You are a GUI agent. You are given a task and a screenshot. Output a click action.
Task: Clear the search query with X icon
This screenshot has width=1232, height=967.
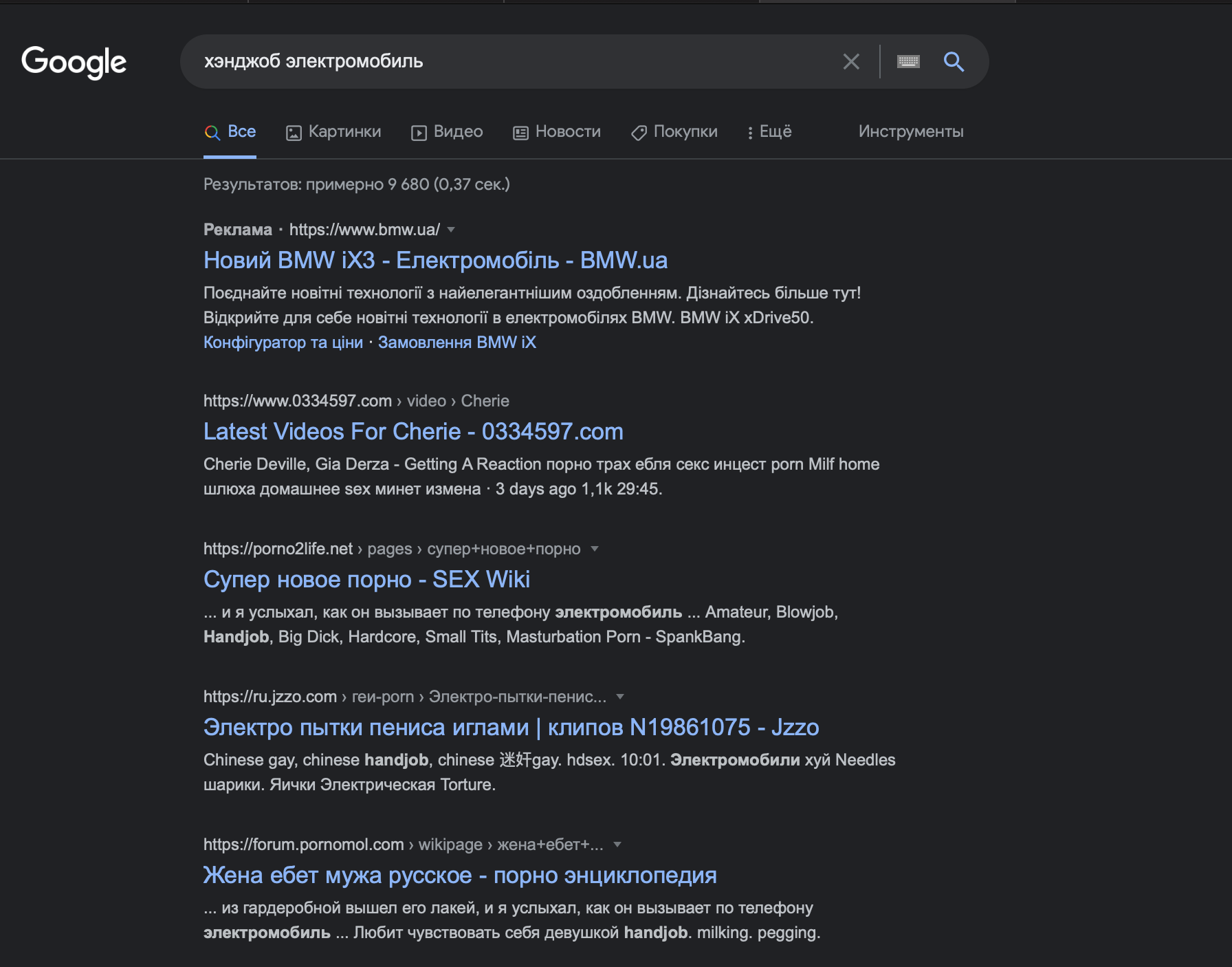(851, 62)
